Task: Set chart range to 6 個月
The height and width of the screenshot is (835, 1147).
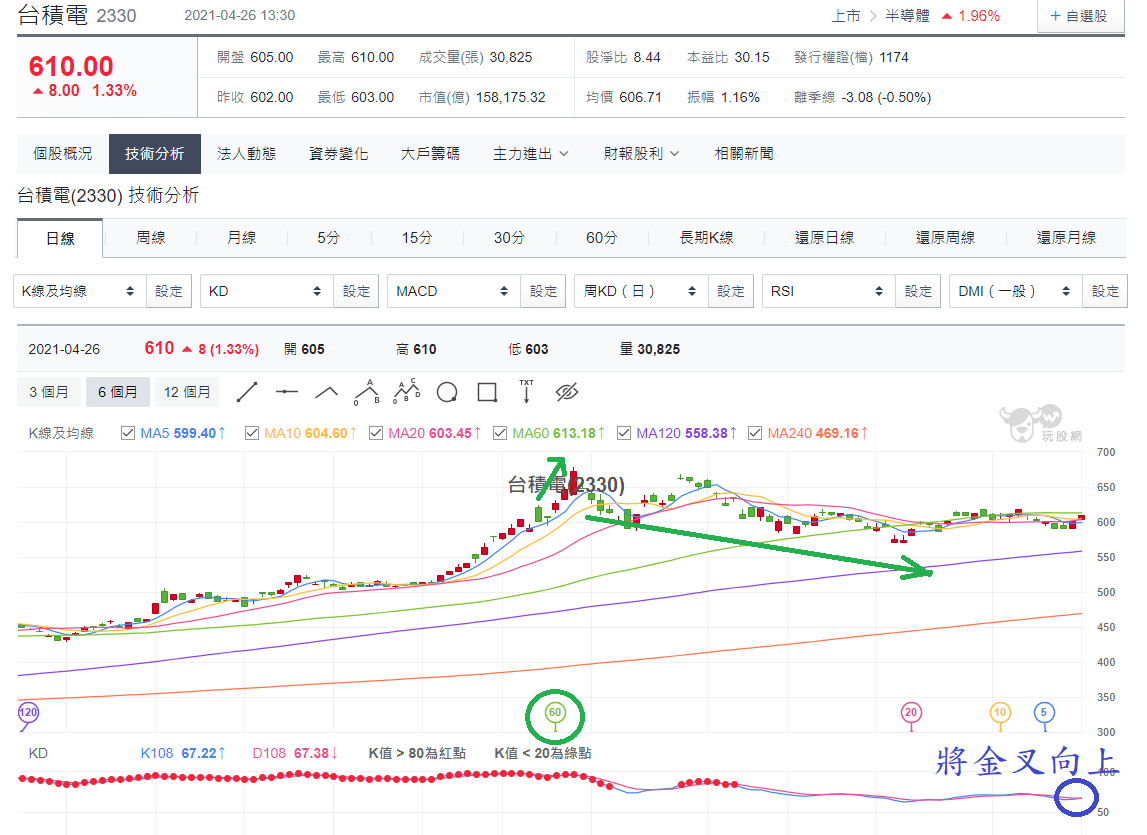Action: [118, 392]
